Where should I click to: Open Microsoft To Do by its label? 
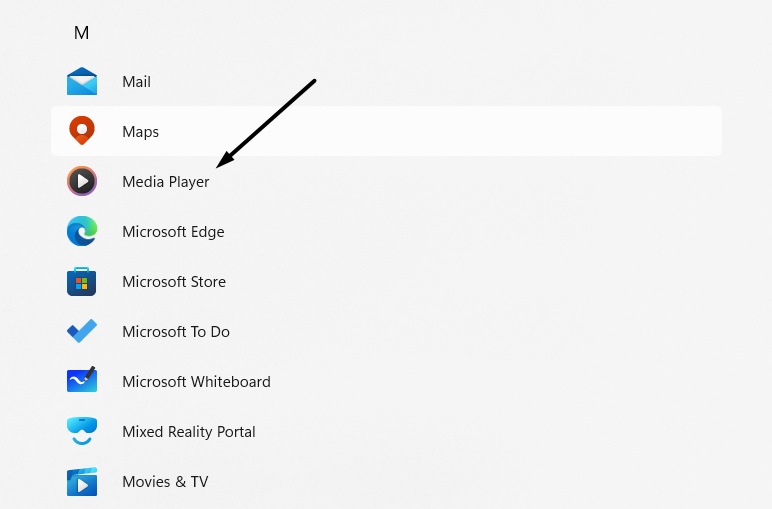tap(176, 332)
